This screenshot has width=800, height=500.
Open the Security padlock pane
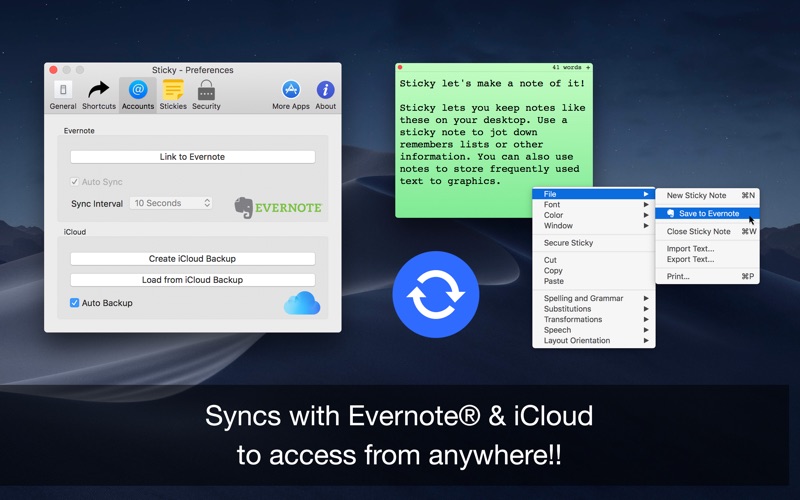(x=206, y=95)
